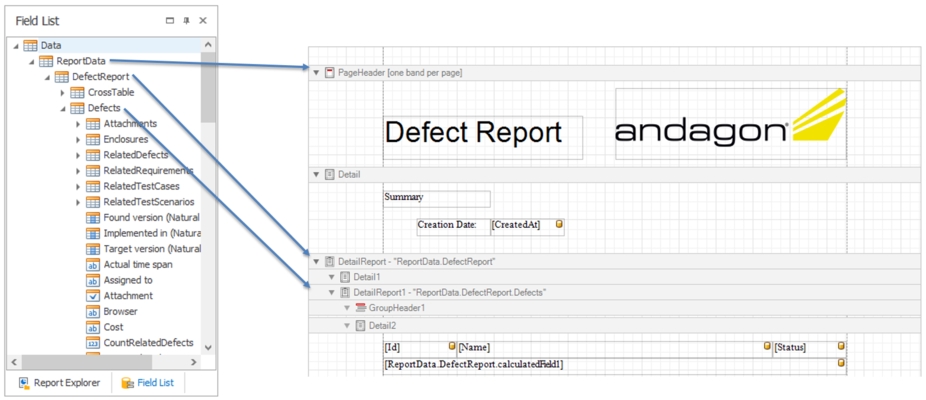Switch to the Report Explorer tab
Image resolution: width=926 pixels, height=400 pixels.
[x=58, y=382]
